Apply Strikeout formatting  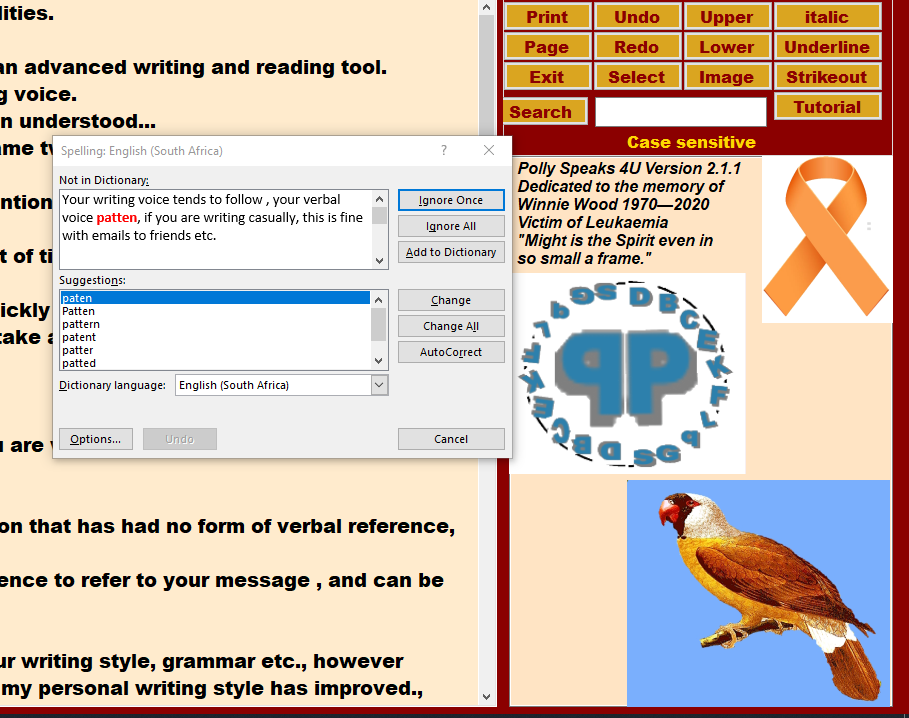826,77
